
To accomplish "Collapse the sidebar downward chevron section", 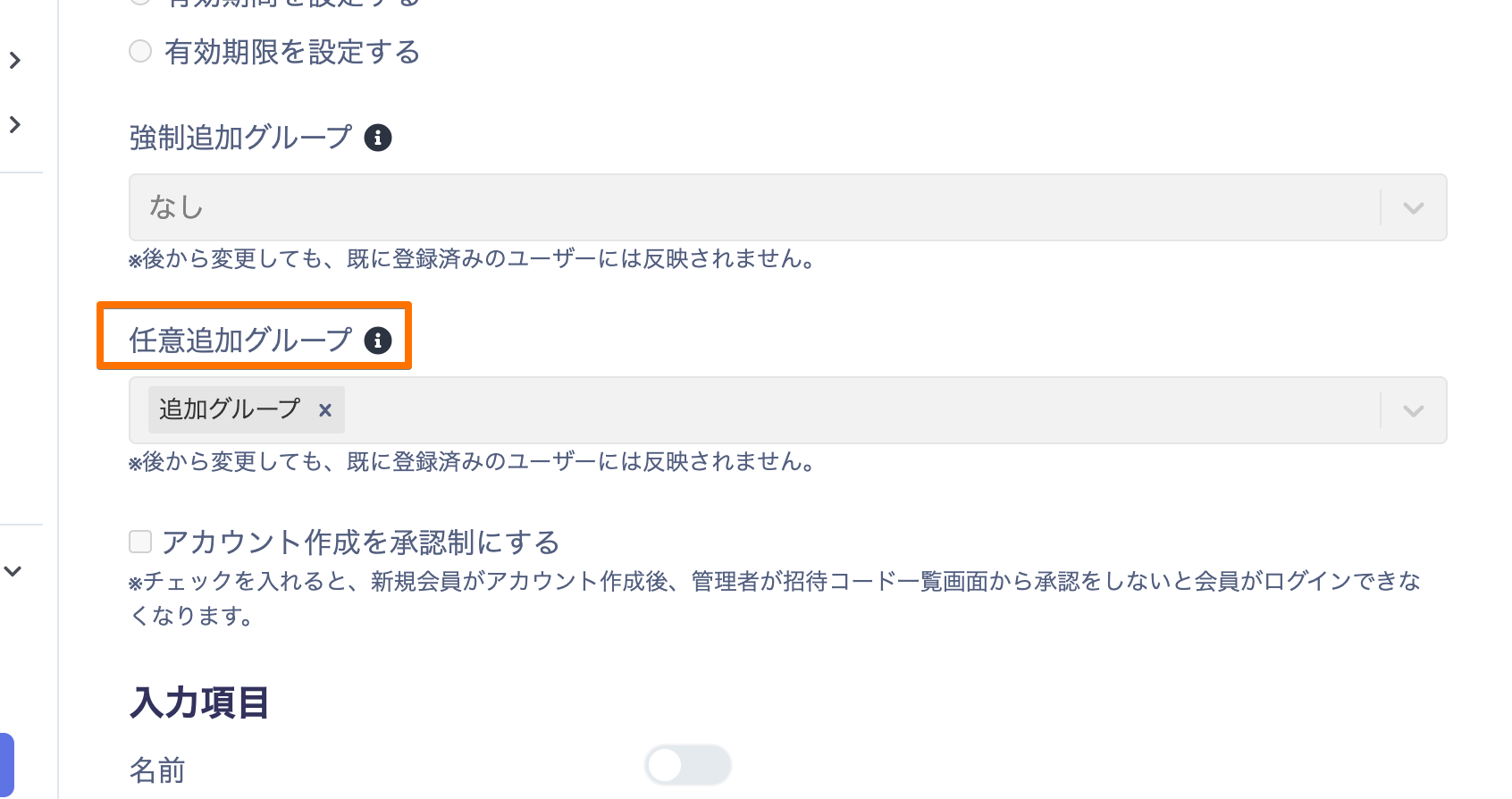I will click(13, 570).
